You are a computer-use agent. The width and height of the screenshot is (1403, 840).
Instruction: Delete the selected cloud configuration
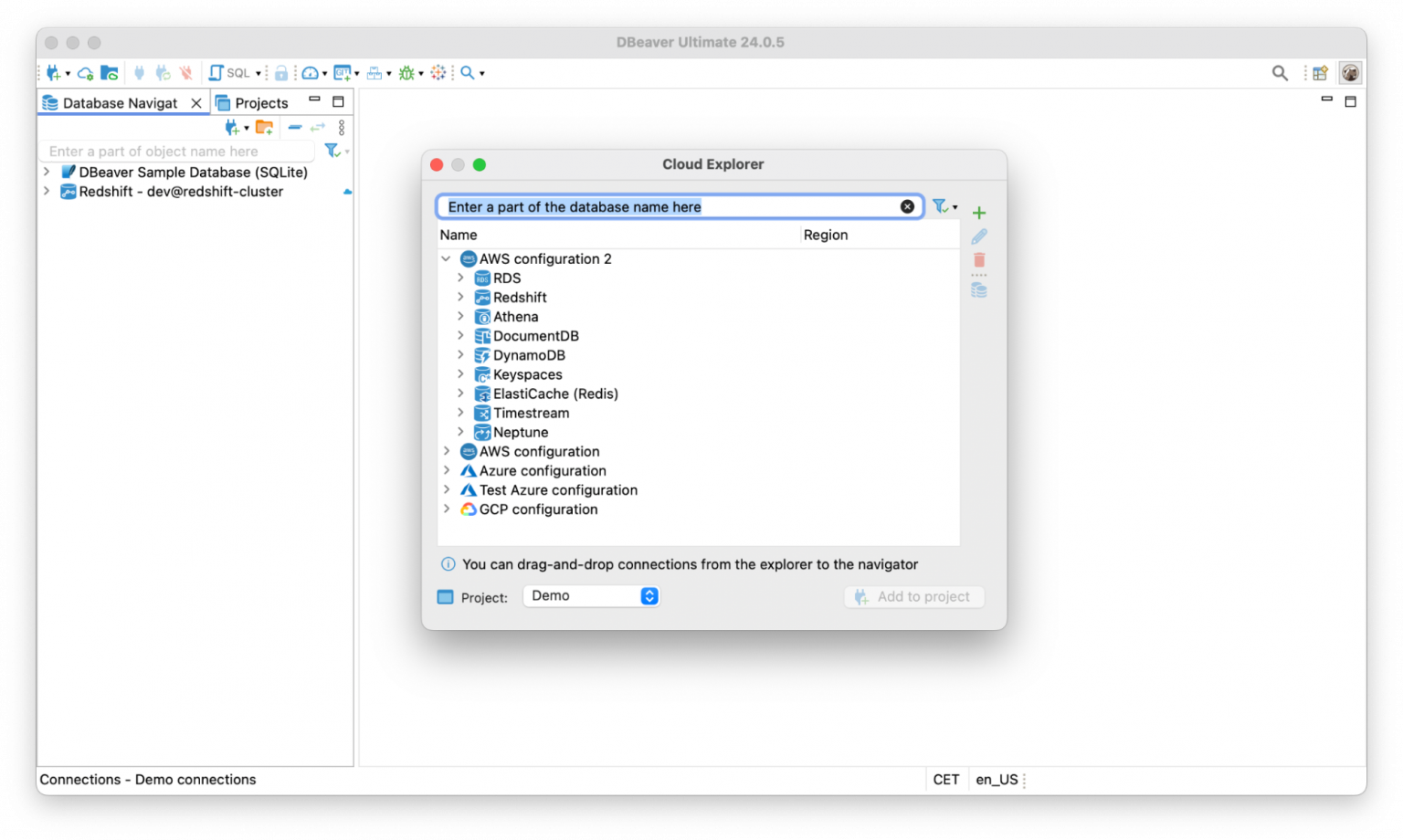tap(978, 260)
